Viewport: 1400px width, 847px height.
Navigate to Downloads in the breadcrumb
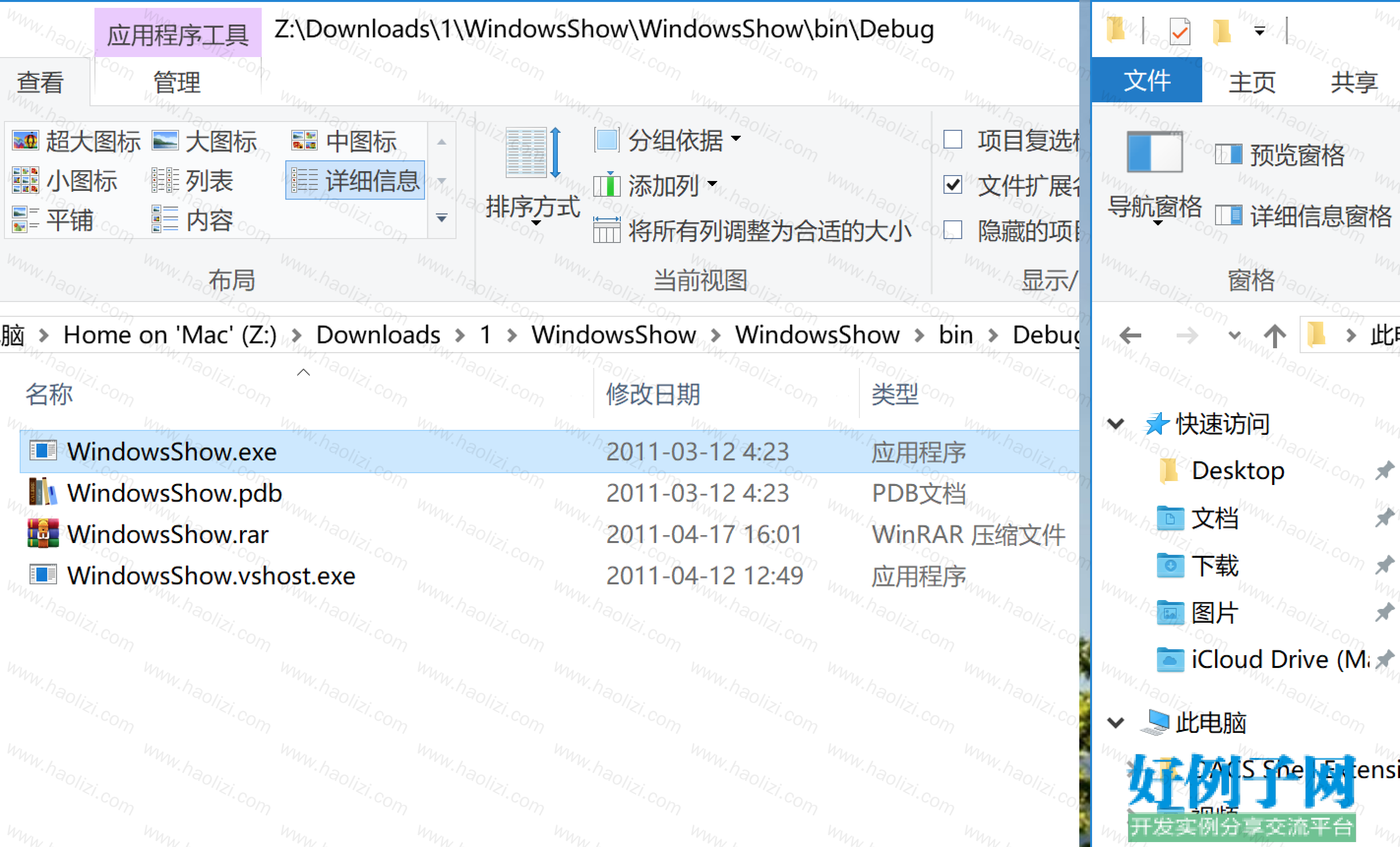click(x=378, y=335)
